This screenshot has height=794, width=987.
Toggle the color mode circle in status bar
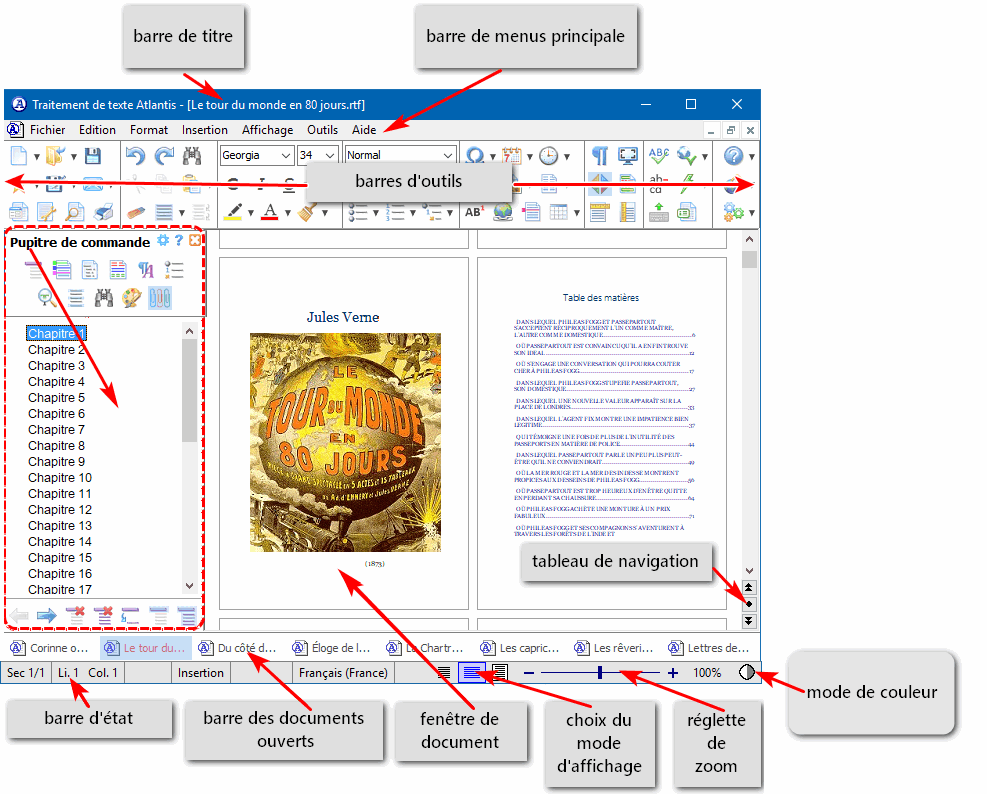747,672
